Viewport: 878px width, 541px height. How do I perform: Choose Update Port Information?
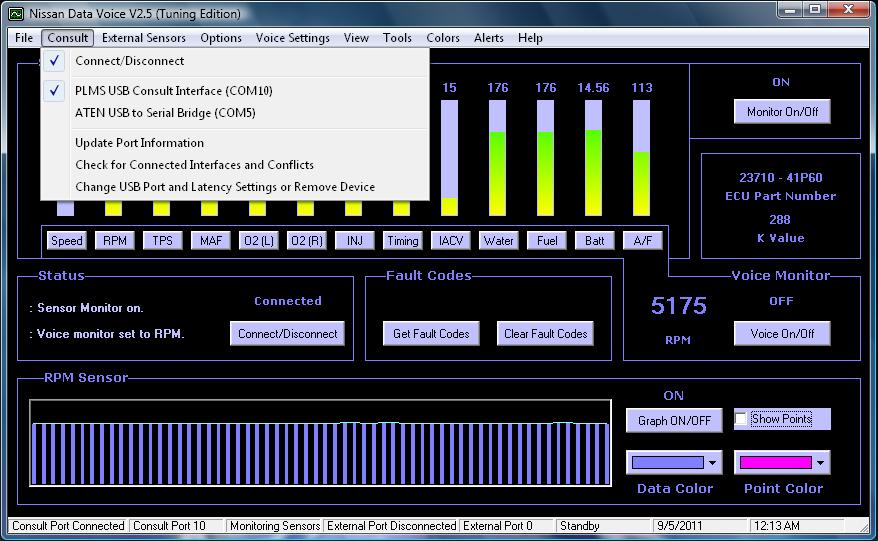tap(235, 143)
